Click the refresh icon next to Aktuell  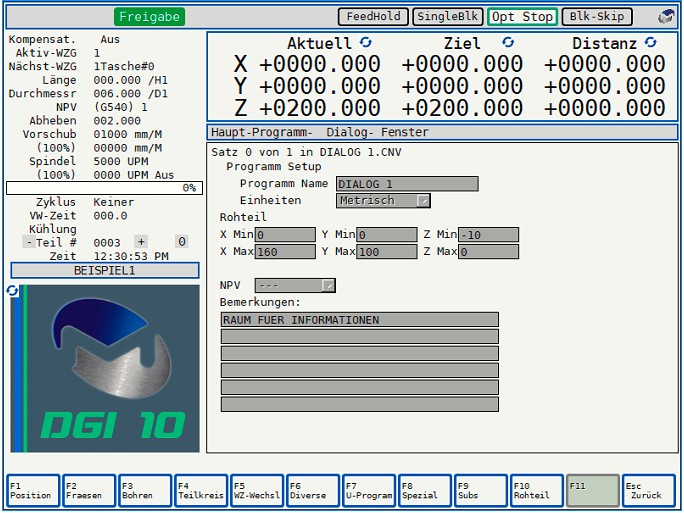pos(366,42)
